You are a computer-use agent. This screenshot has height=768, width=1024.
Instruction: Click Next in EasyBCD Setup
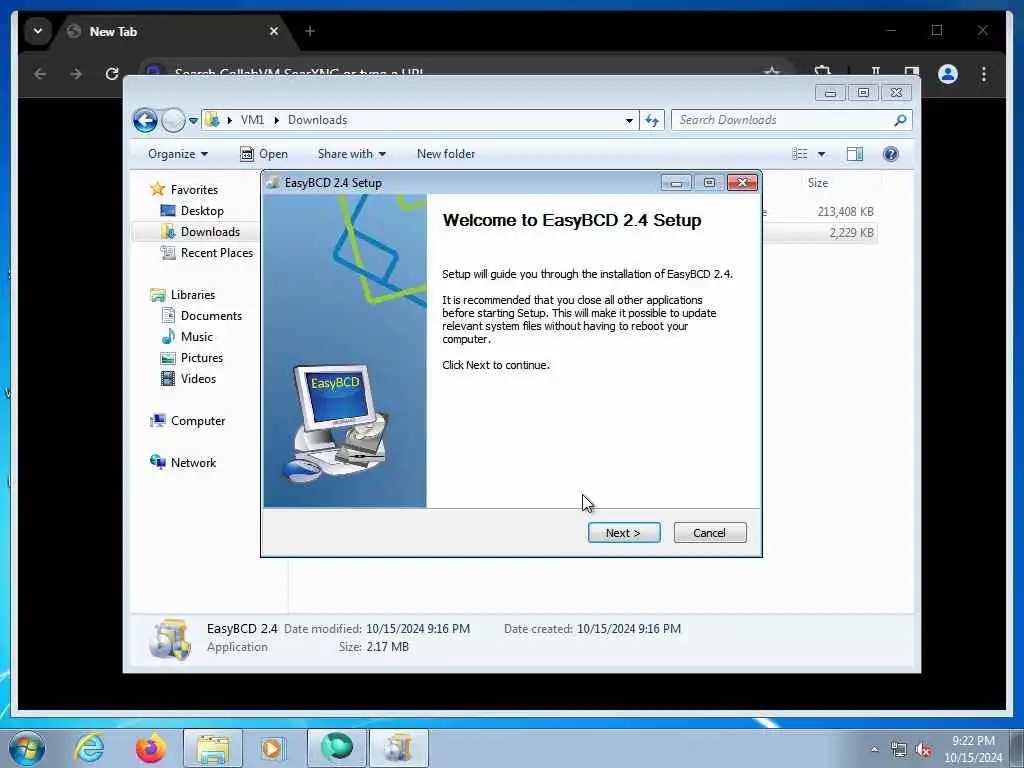pyautogui.click(x=624, y=533)
